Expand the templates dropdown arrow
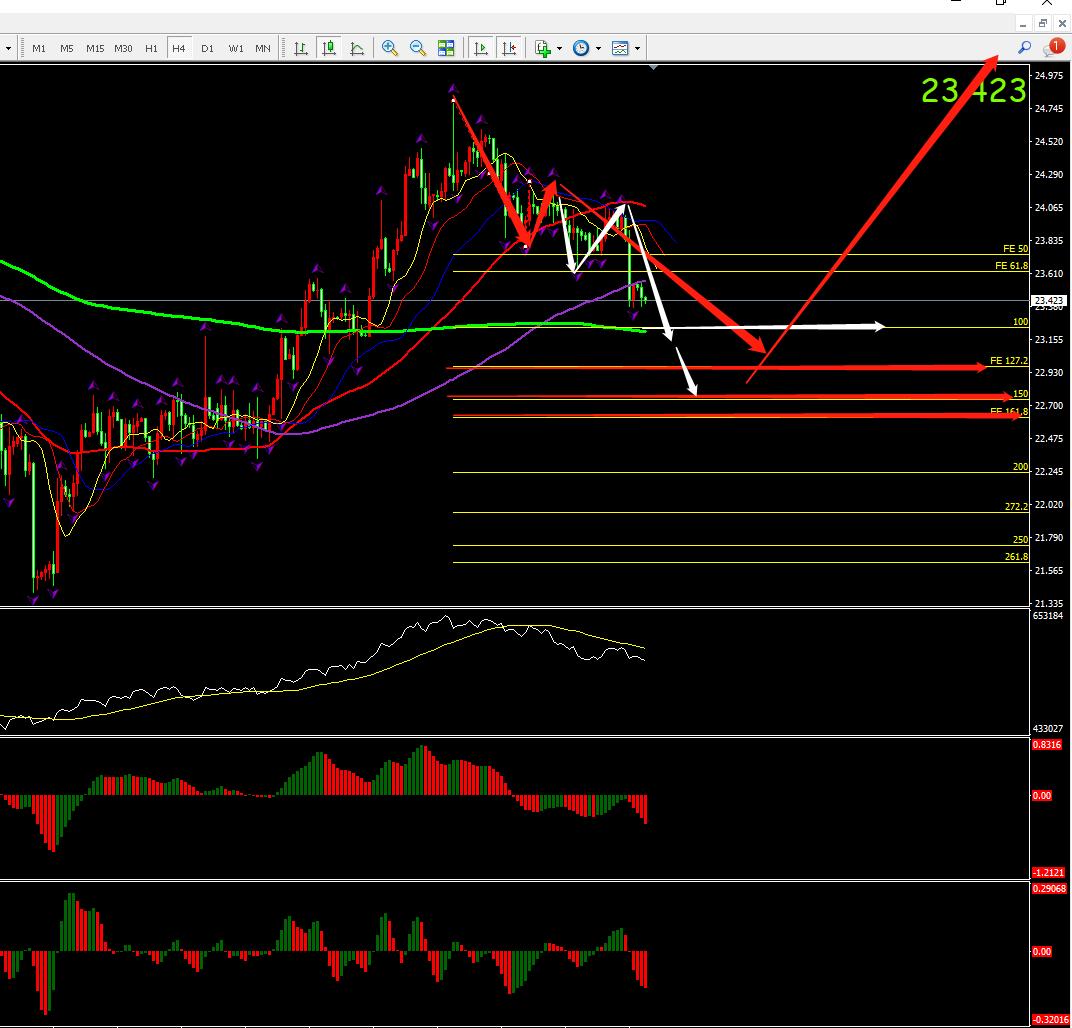This screenshot has height=1028, width=1072. (637, 48)
